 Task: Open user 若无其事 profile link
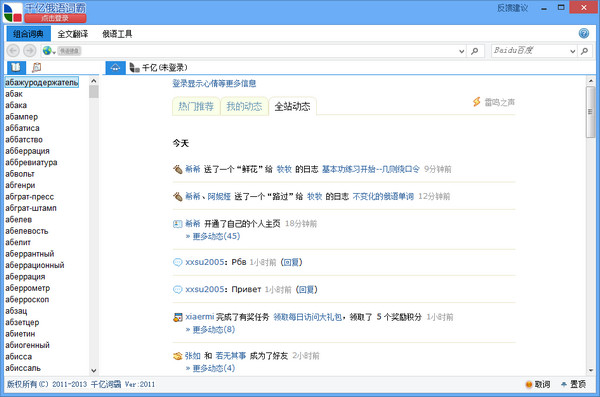pos(230,356)
